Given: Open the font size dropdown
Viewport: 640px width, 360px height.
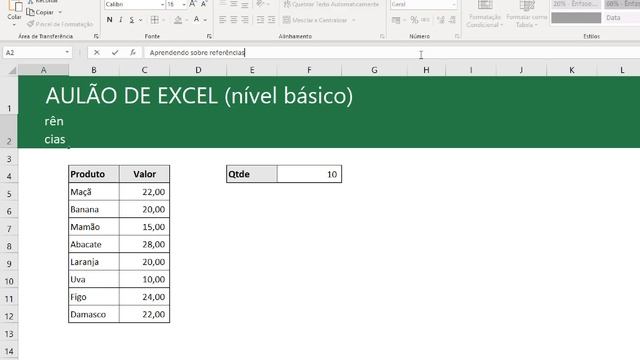Looking at the screenshot, I should tap(184, 4).
